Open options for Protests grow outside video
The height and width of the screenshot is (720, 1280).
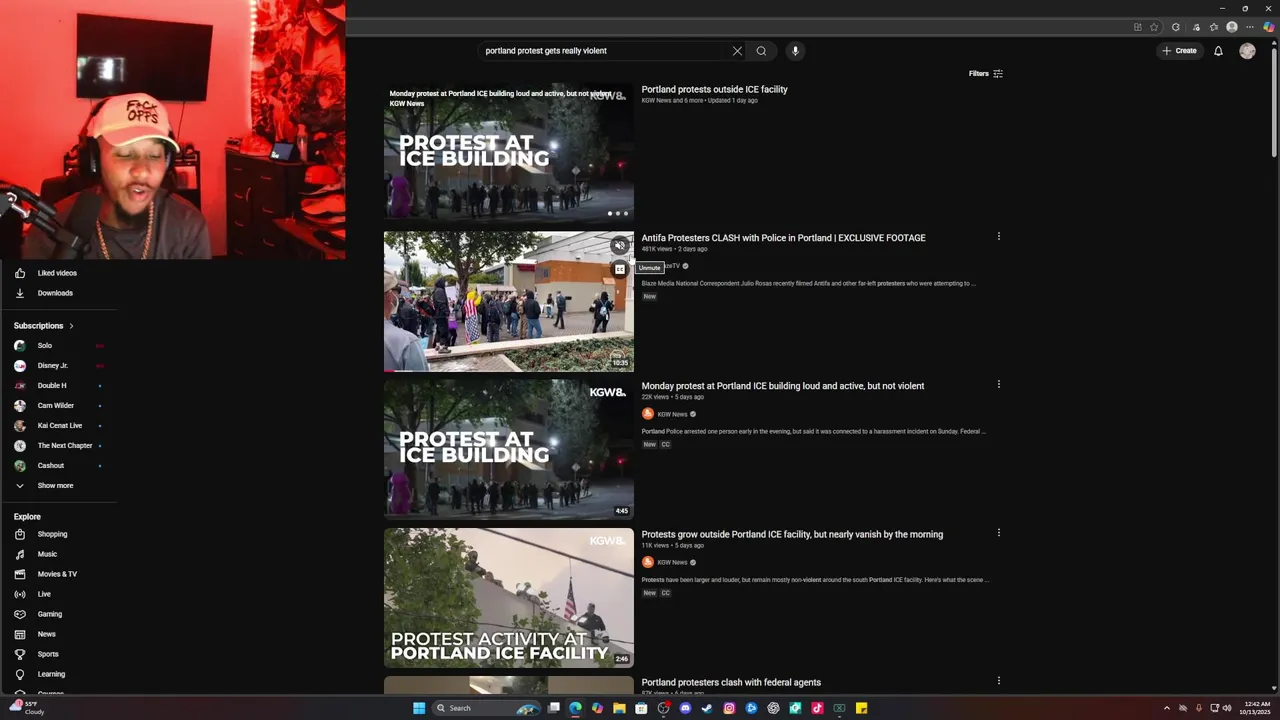[998, 533]
